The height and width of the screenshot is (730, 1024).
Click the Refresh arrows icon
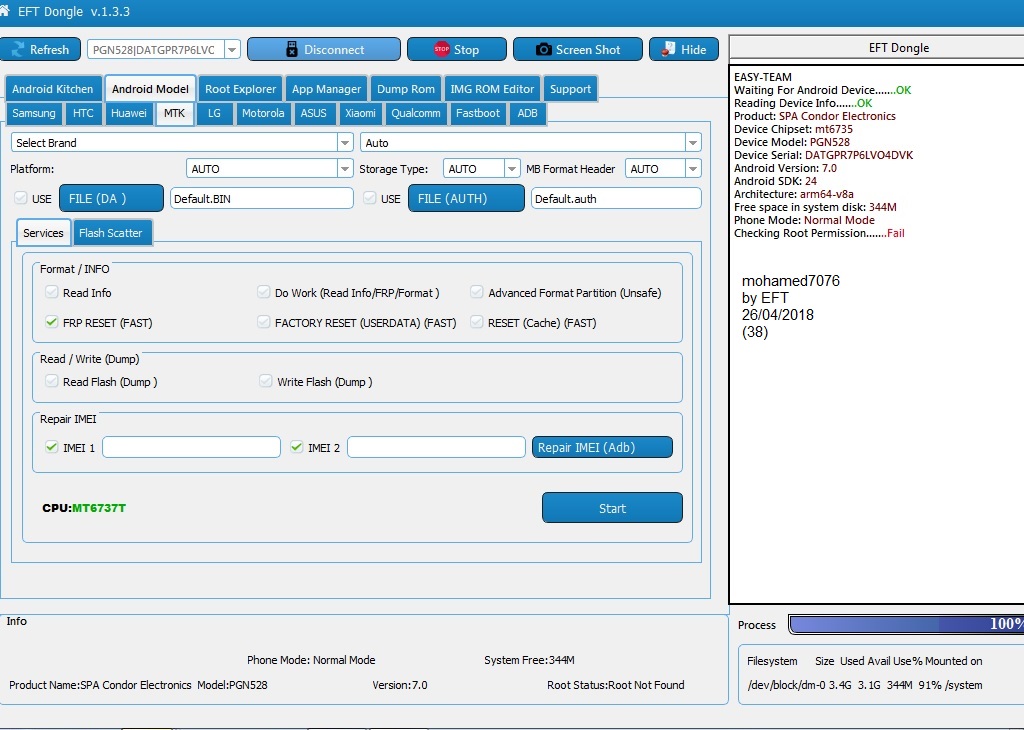click(x=18, y=50)
